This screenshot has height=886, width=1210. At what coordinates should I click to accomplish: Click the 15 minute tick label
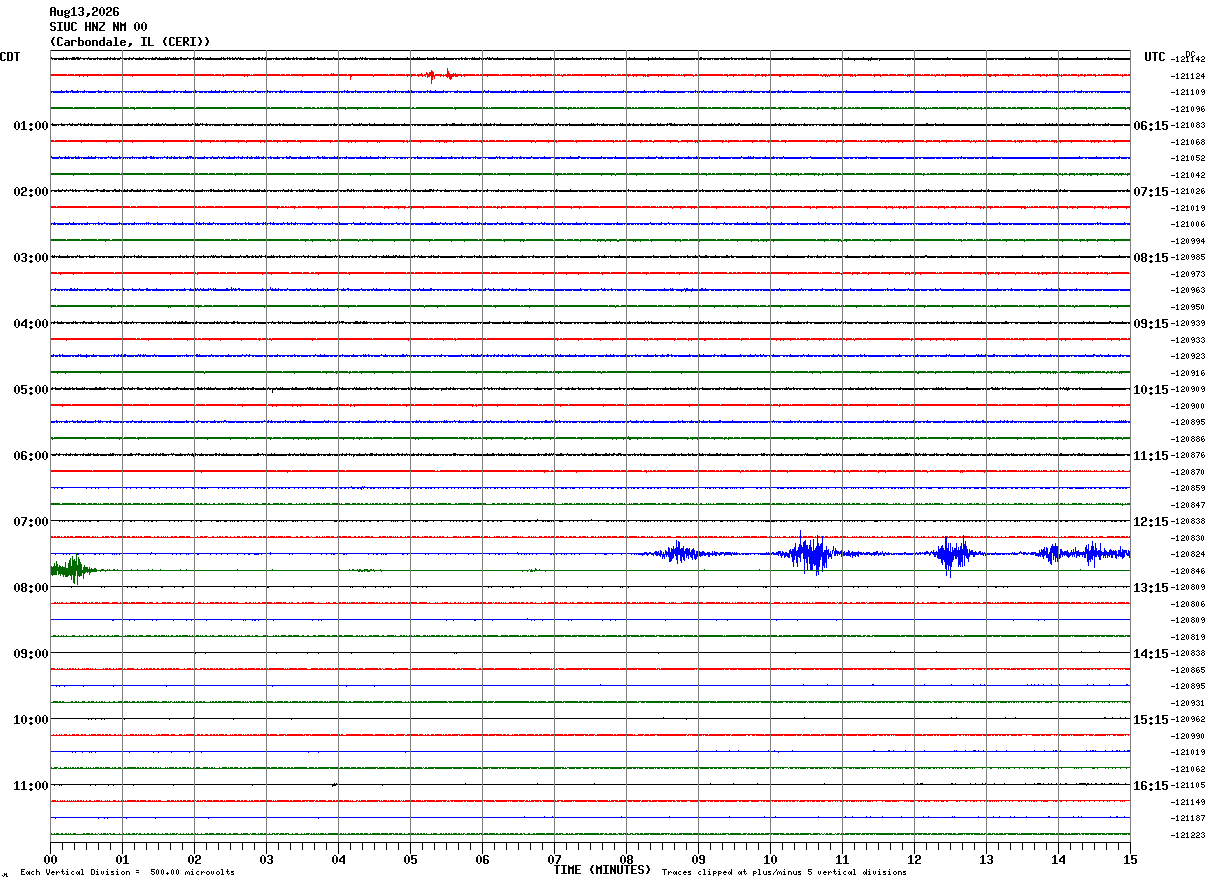pos(1130,860)
